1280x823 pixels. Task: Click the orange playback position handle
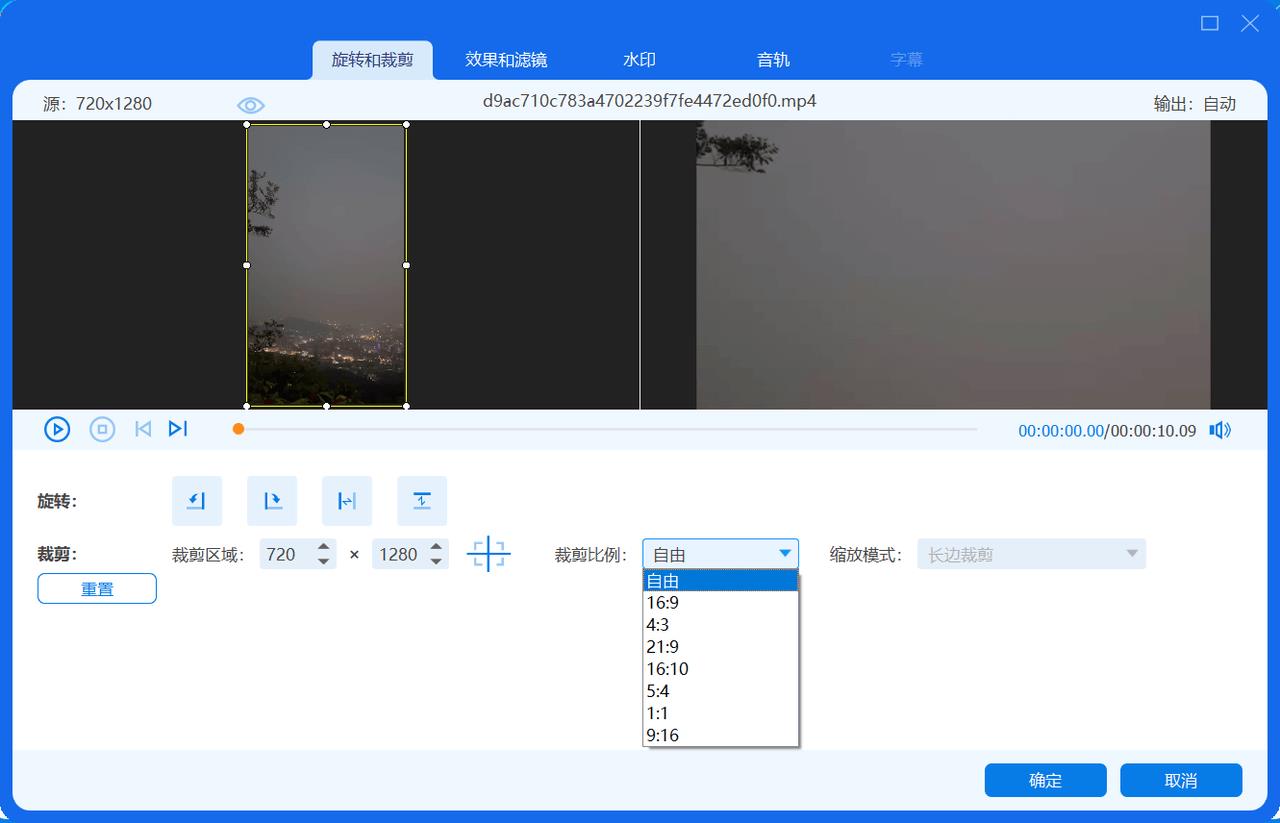(x=238, y=429)
